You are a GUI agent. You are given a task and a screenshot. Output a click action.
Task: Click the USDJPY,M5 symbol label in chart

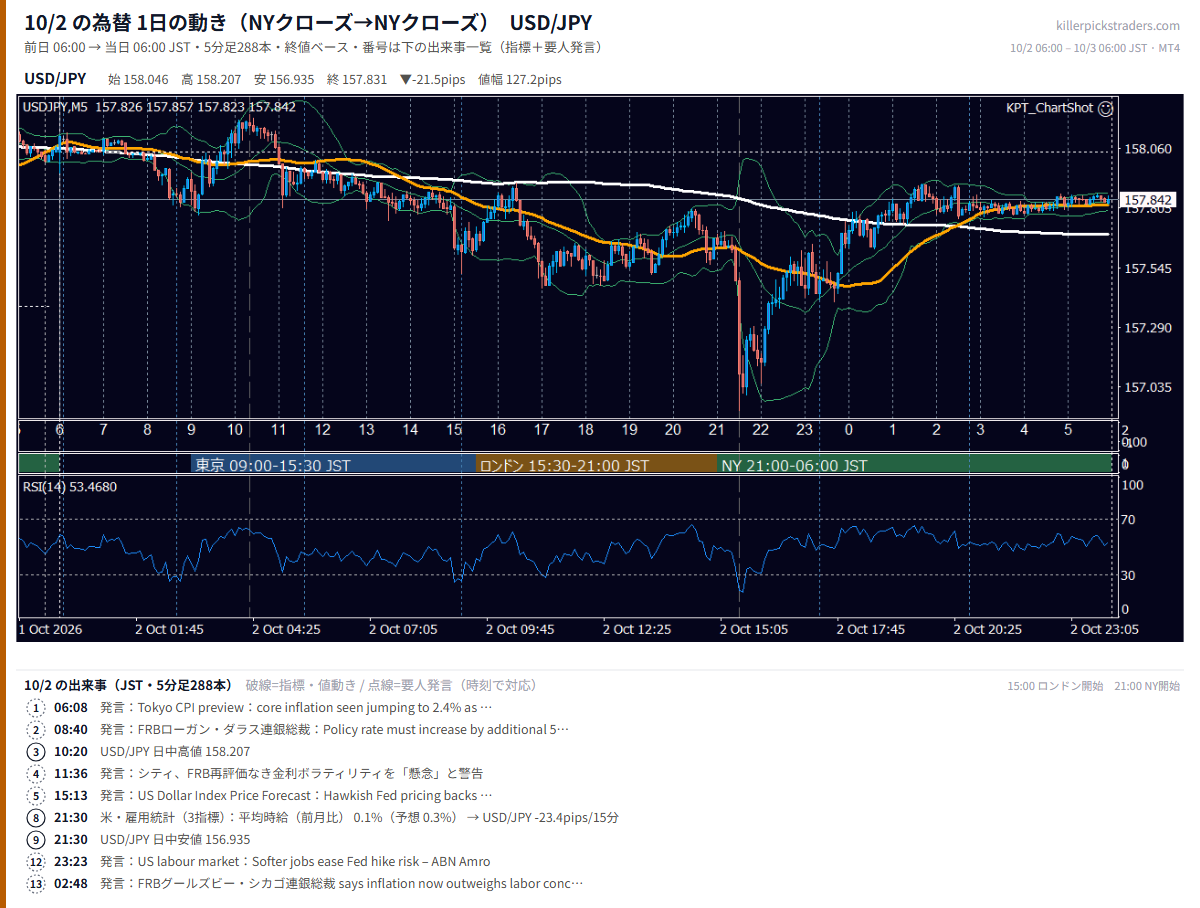click(x=55, y=107)
